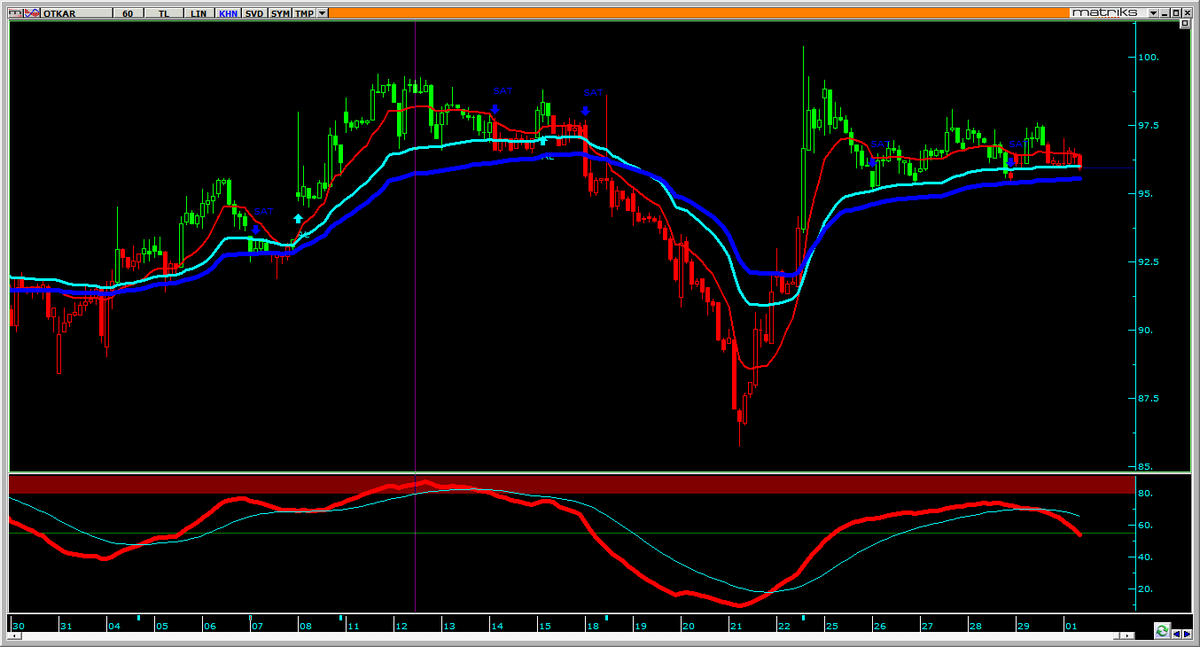Click the small square button below close
Screen dimensions: 1200x647
(1185, 24)
